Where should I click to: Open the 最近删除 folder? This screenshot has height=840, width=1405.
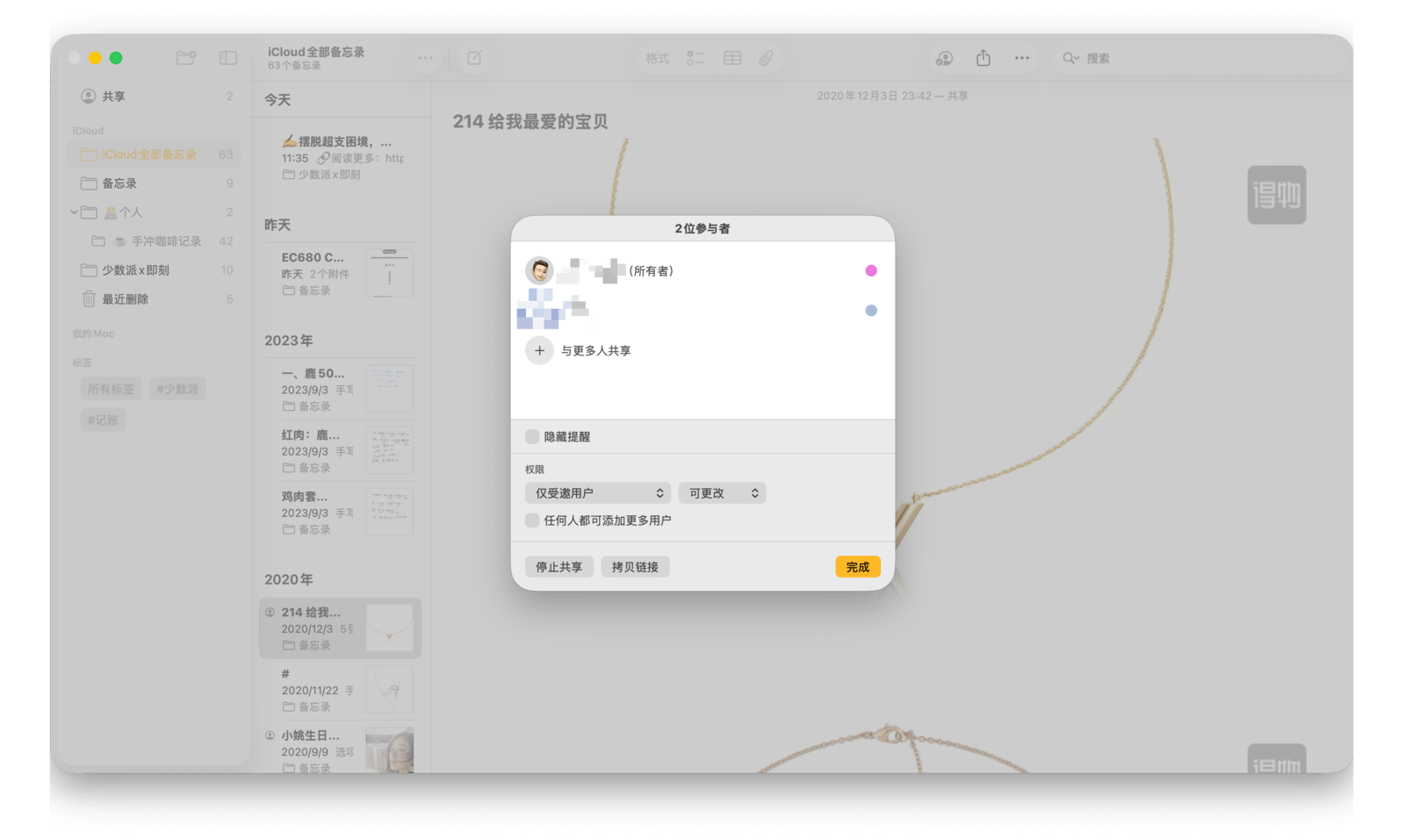125,299
